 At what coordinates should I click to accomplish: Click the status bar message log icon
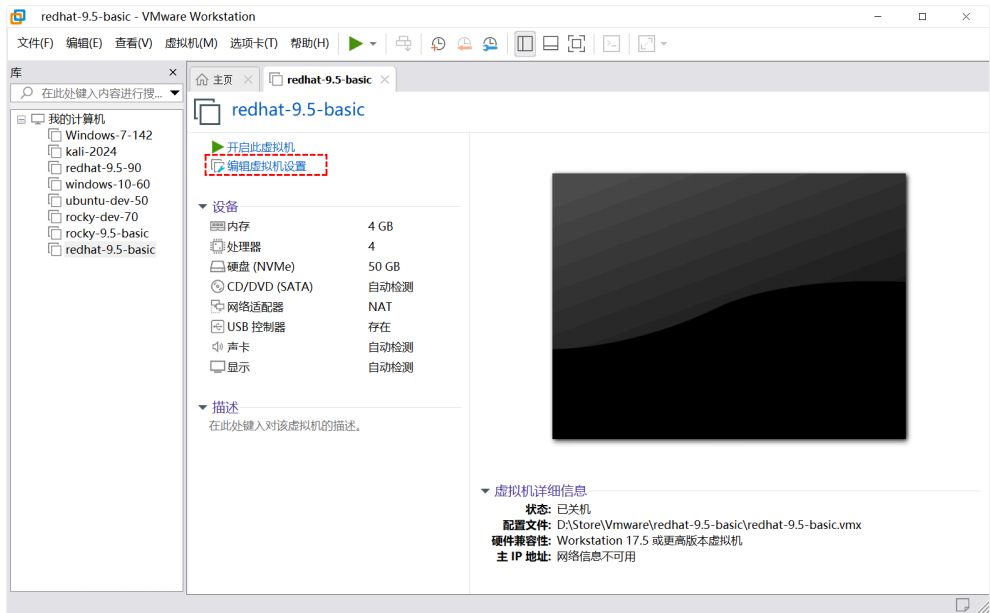[962, 604]
